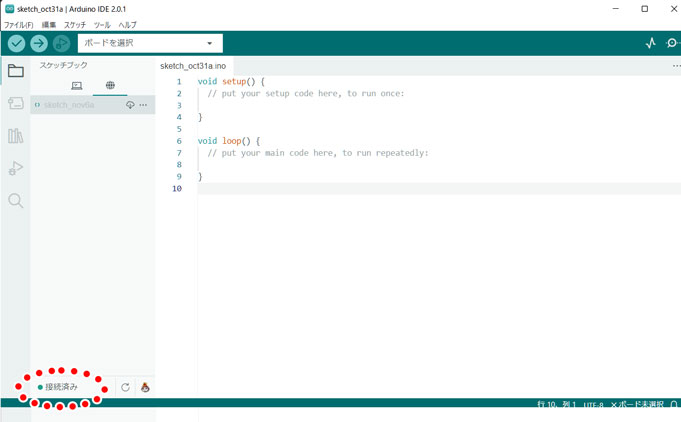Open the Debug sidebar panel
The image size is (681, 422).
16,168
